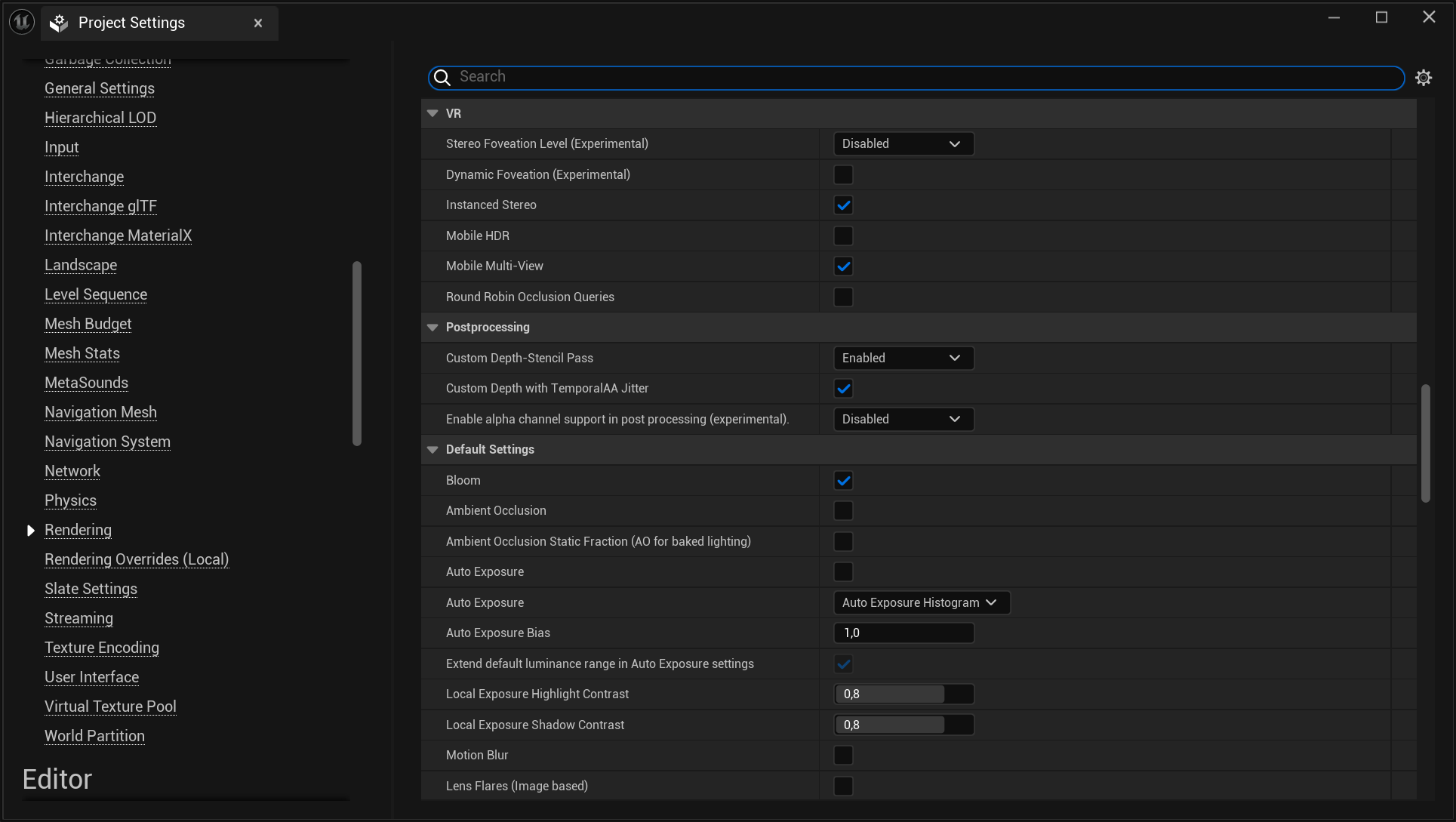Enable the Mobile HDR checkbox

[843, 236]
